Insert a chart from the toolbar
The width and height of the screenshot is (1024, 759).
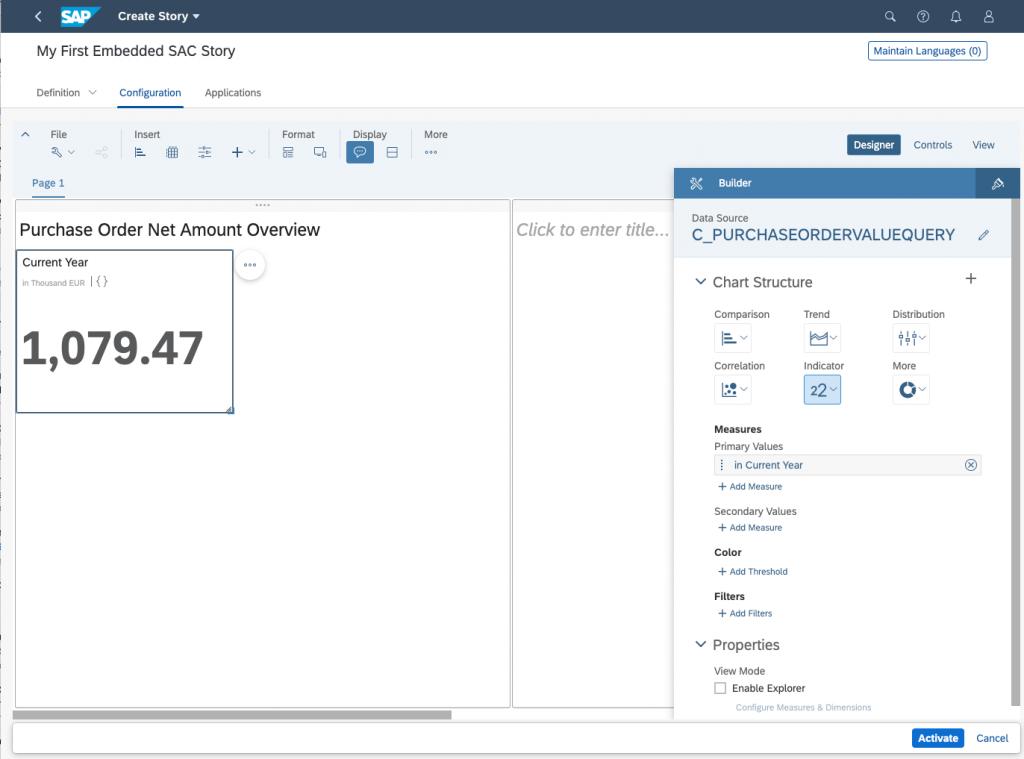click(x=140, y=152)
